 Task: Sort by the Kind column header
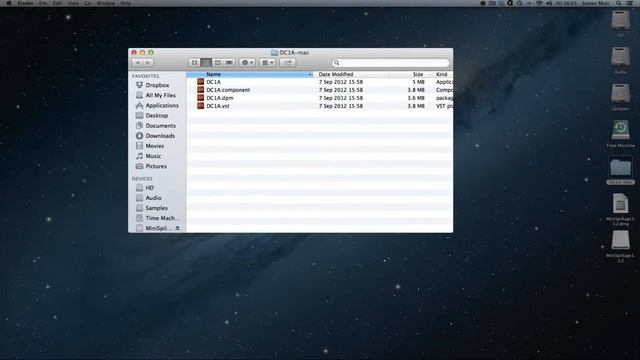pos(442,74)
